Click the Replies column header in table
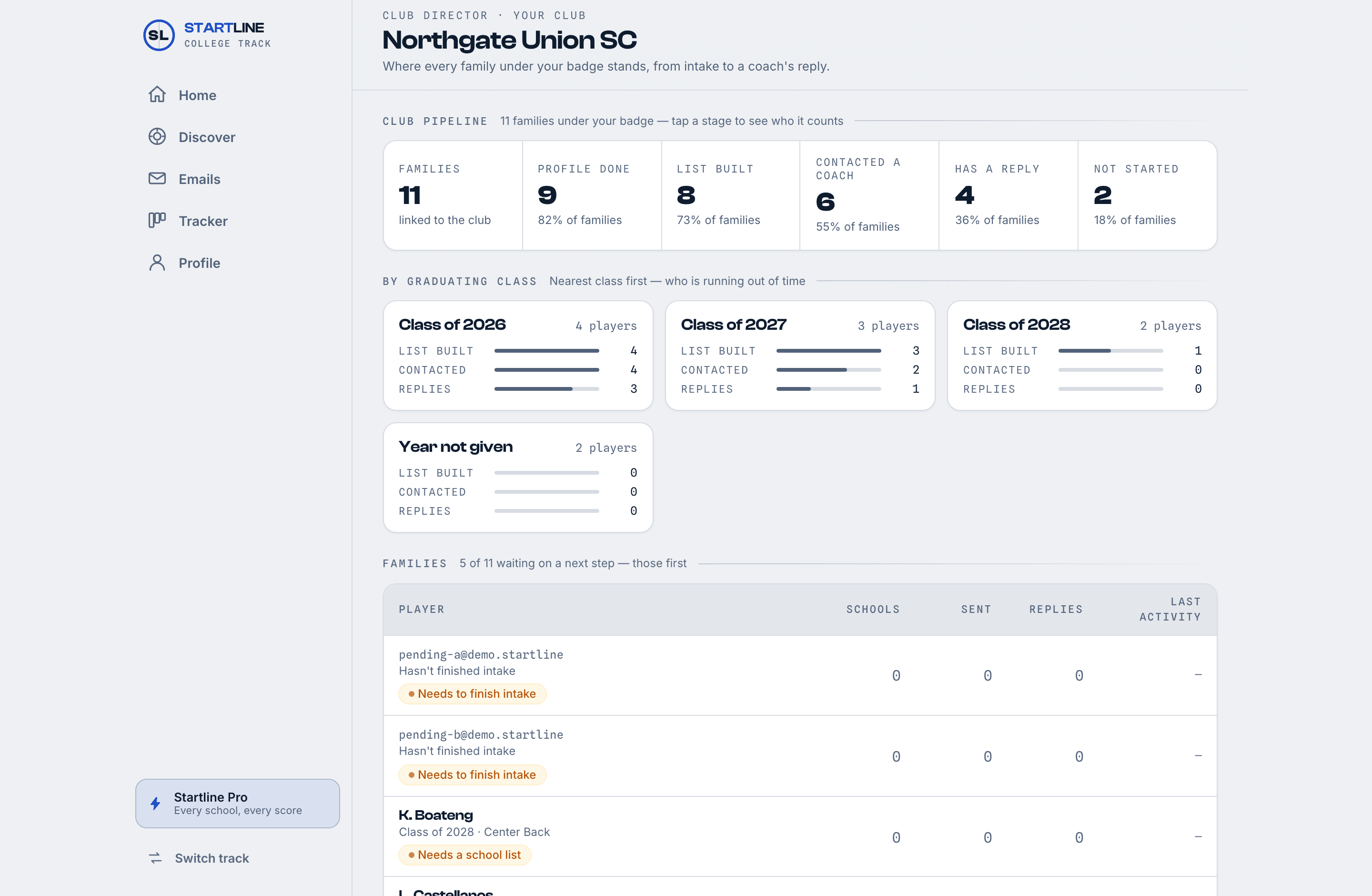 [x=1056, y=610]
